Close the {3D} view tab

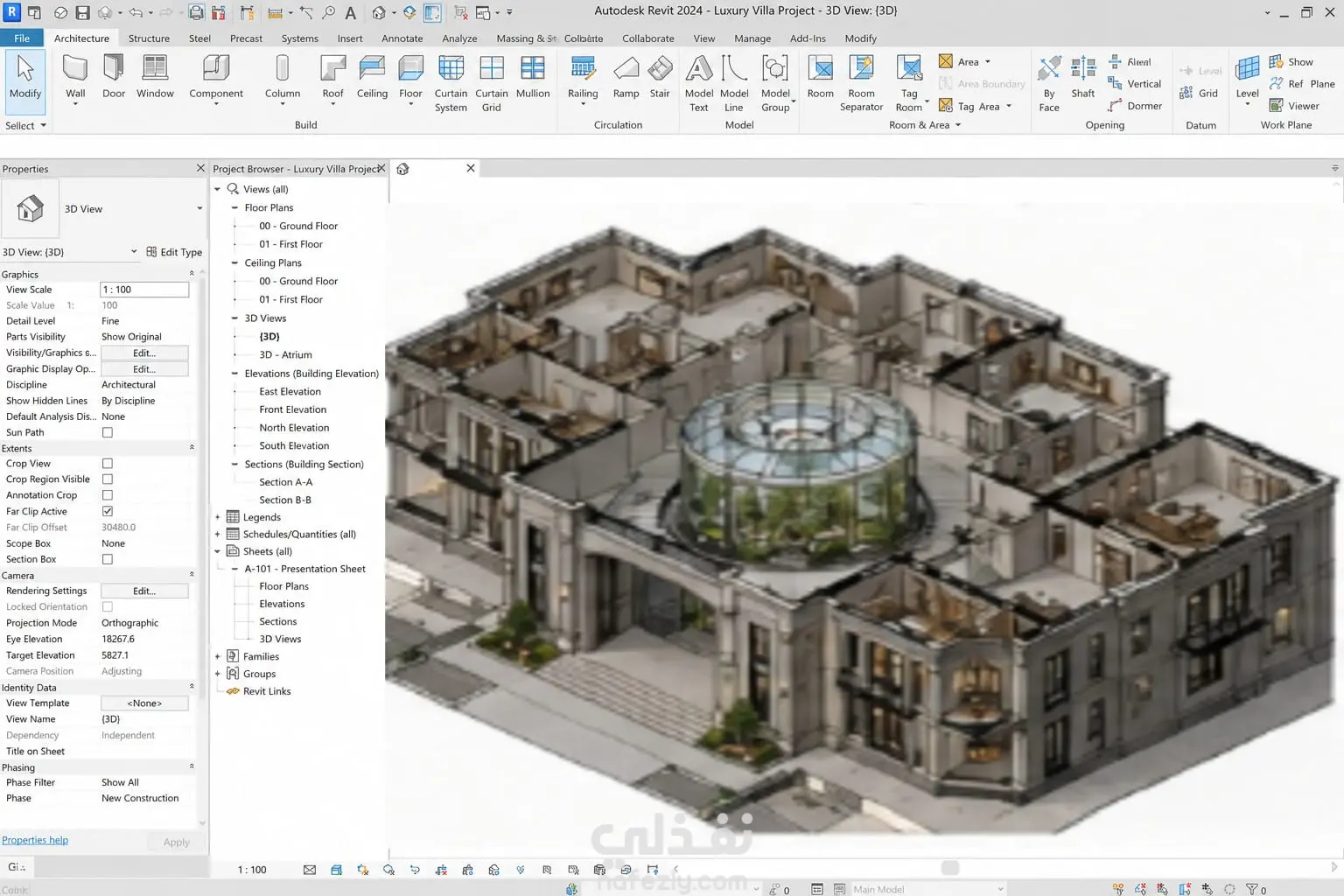(x=471, y=168)
